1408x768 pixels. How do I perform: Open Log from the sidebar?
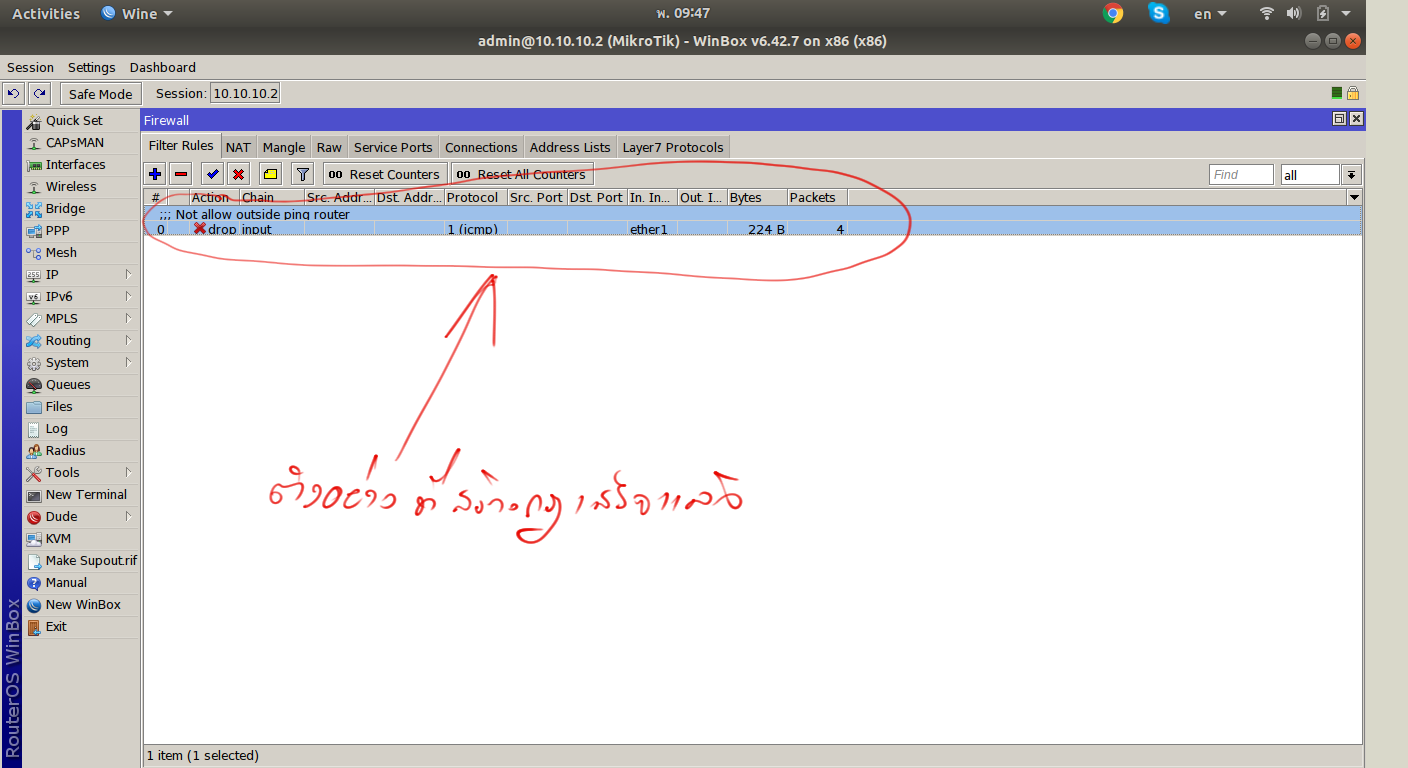[x=82, y=428]
